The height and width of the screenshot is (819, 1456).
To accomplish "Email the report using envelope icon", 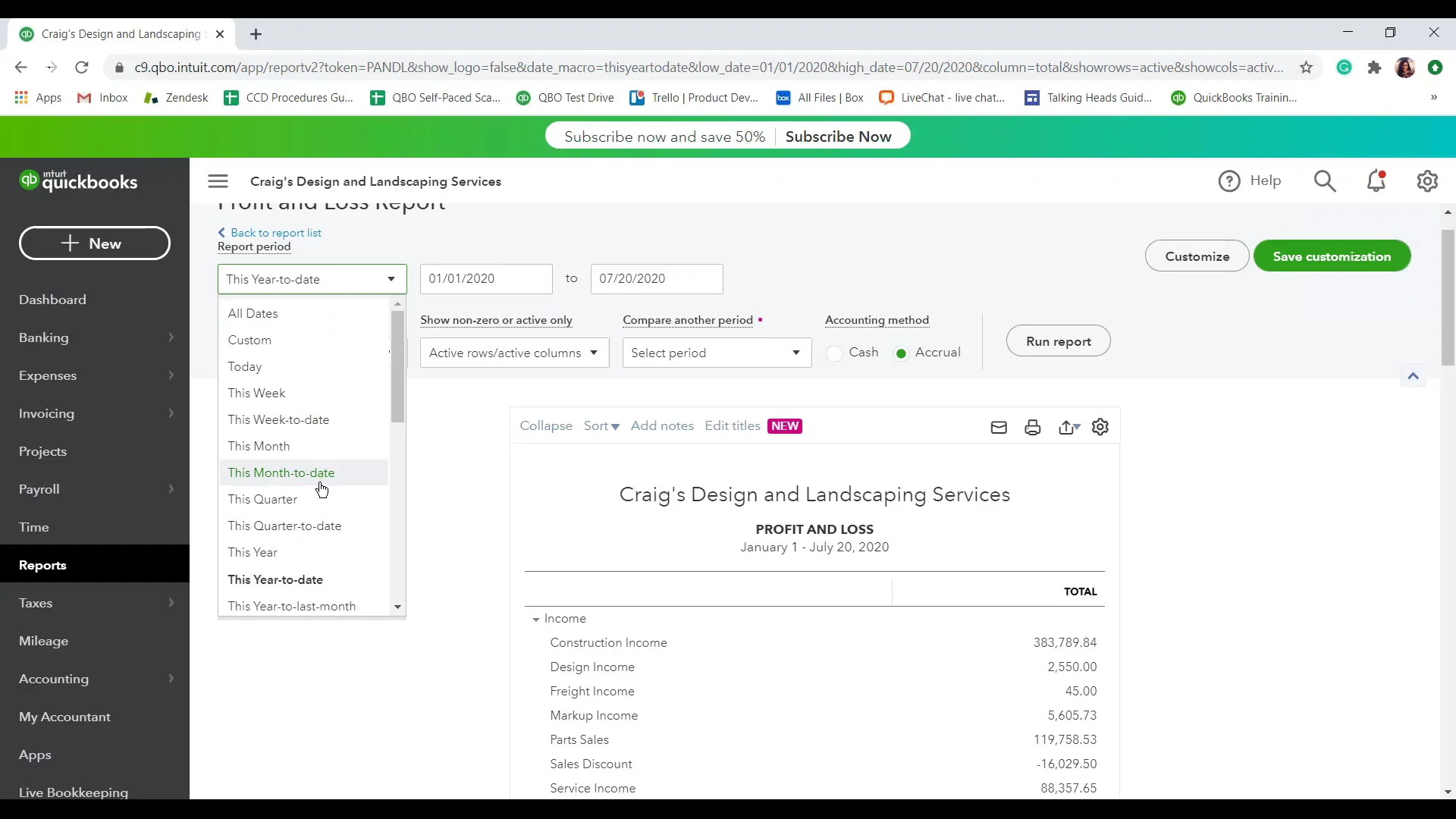I will 999,428.
